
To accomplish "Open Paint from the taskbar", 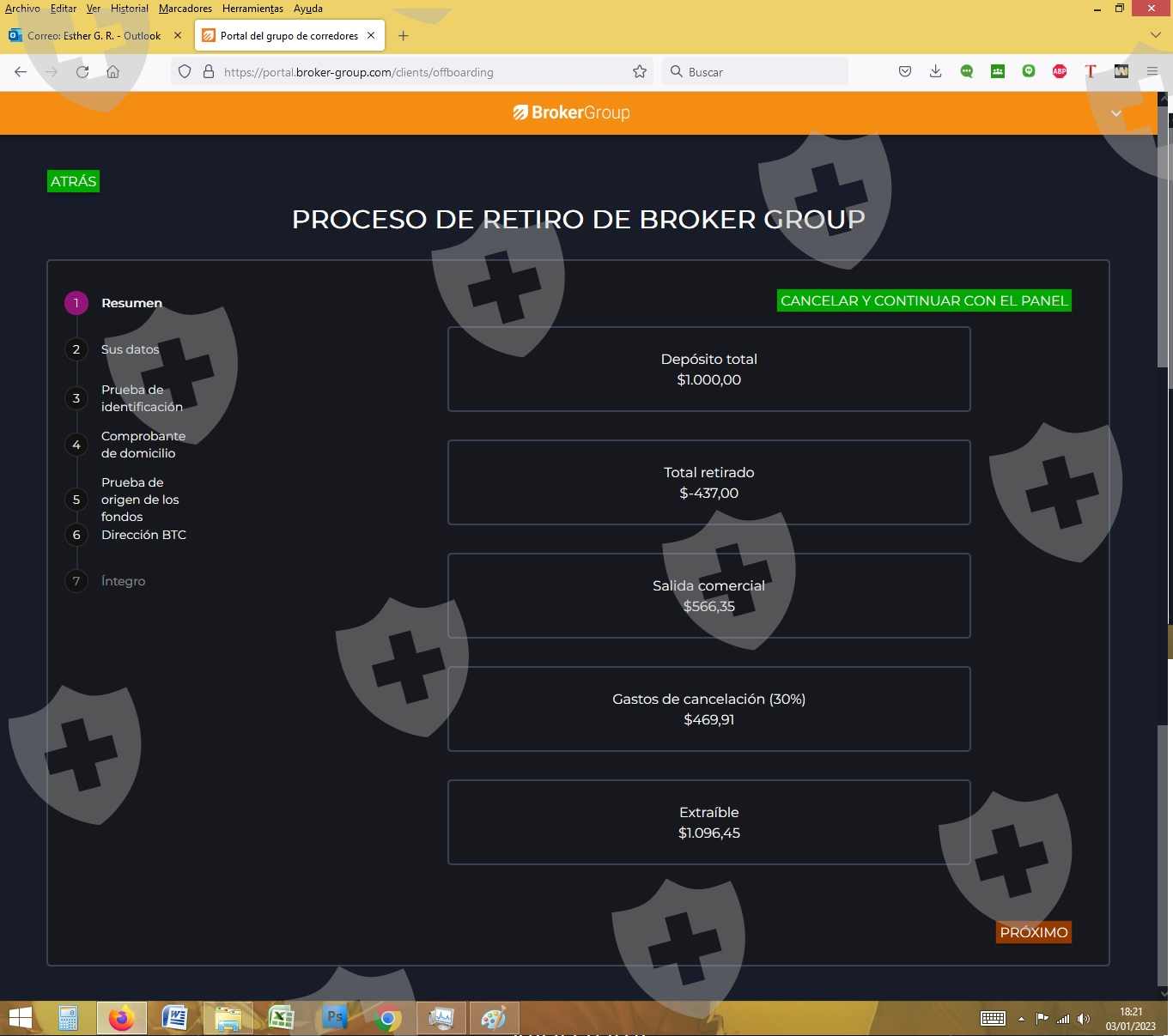I will 494,1019.
